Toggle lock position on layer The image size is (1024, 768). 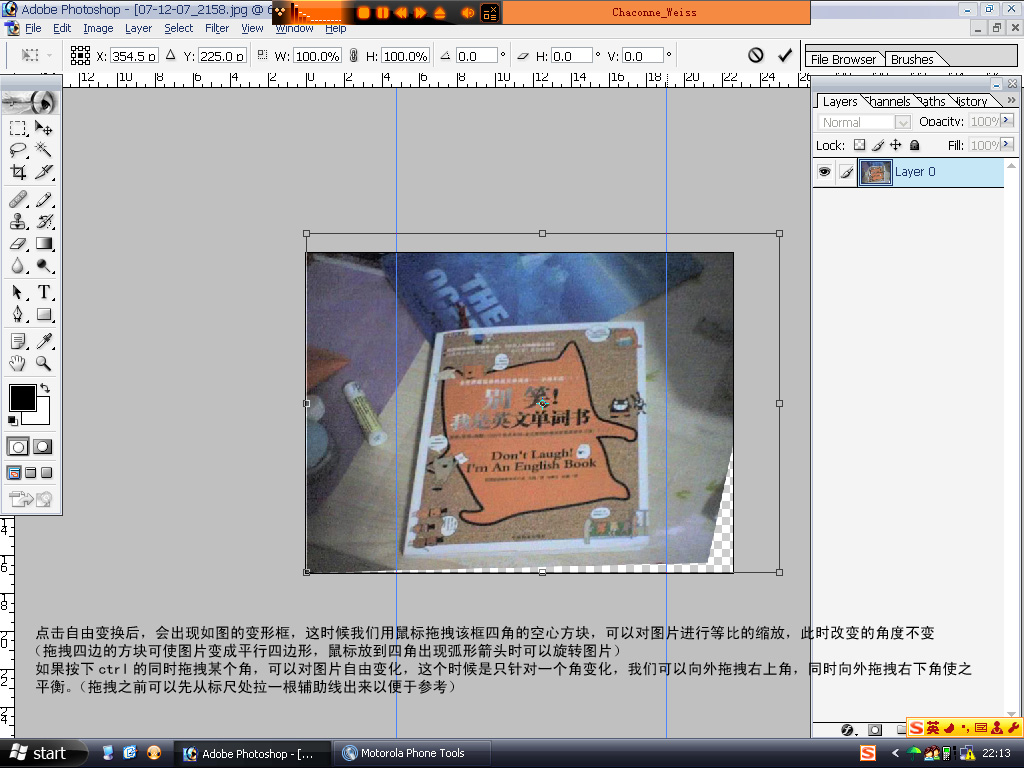(x=896, y=145)
